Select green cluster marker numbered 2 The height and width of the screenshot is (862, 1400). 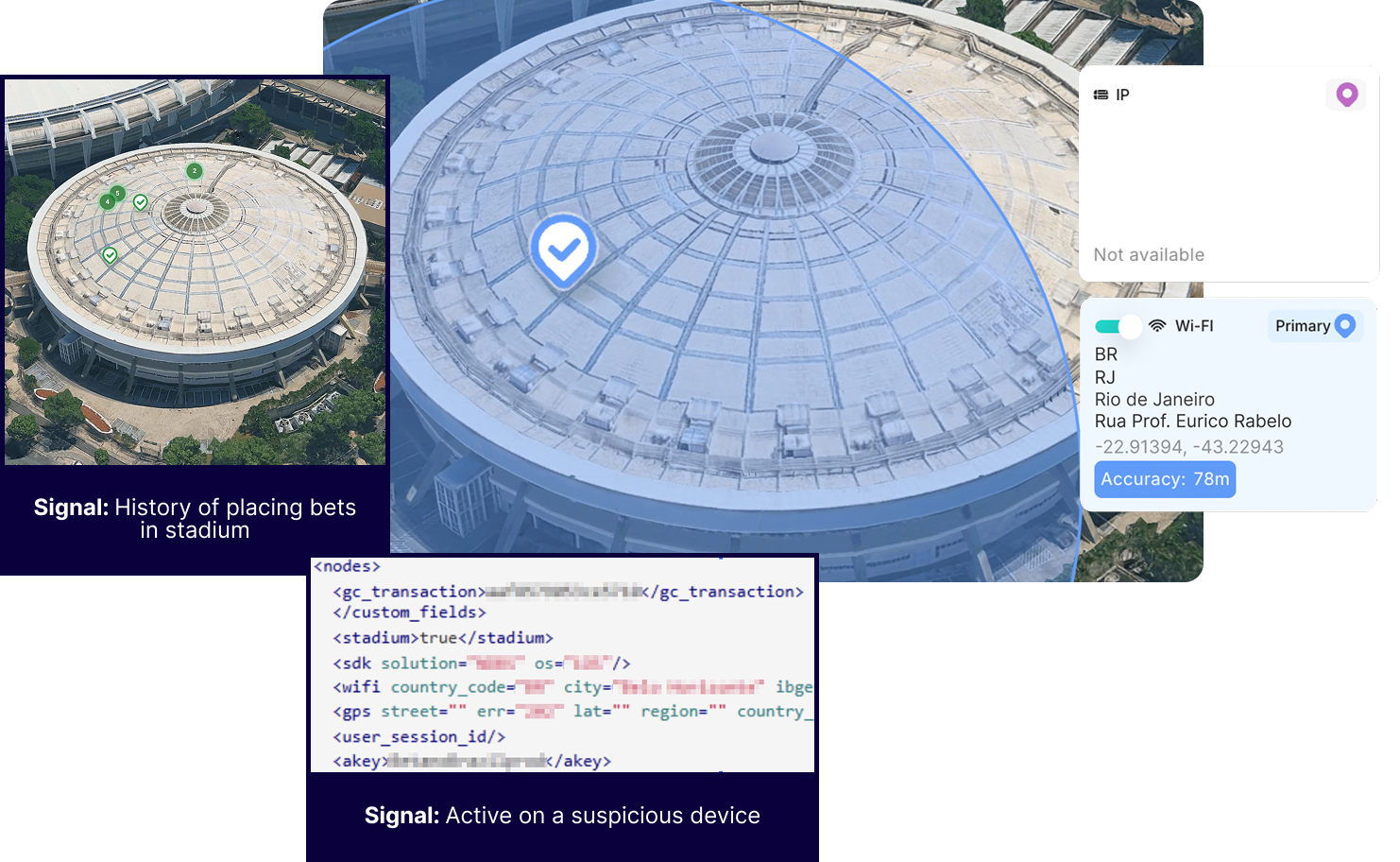(194, 171)
